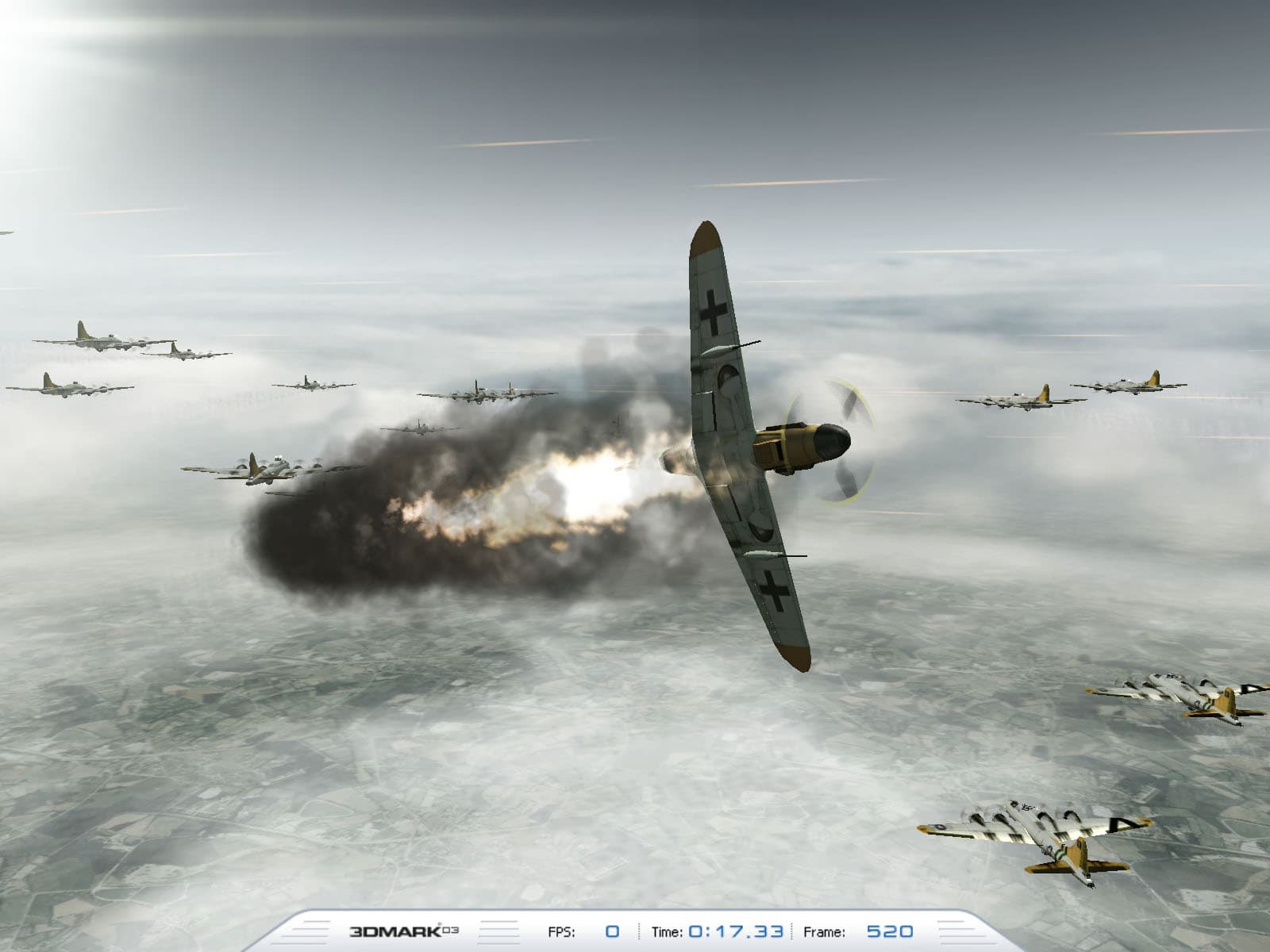Select the elapsed time "0:17.33"
This screenshot has height=952, width=1270.
736,931
